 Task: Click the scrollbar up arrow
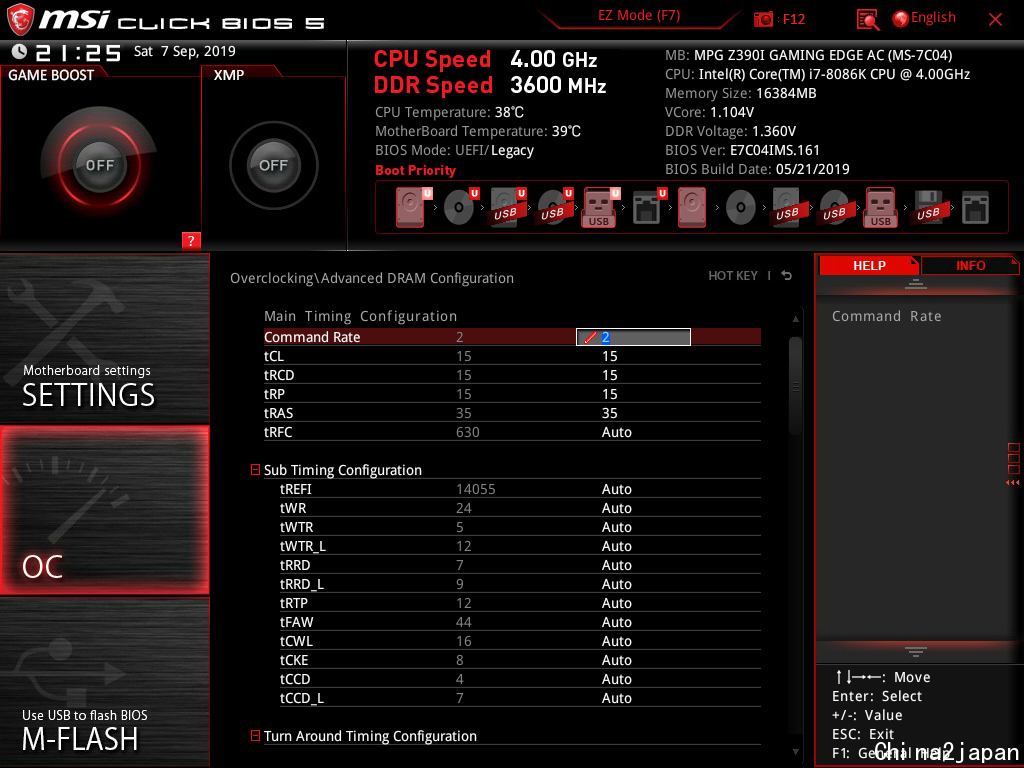(795, 319)
